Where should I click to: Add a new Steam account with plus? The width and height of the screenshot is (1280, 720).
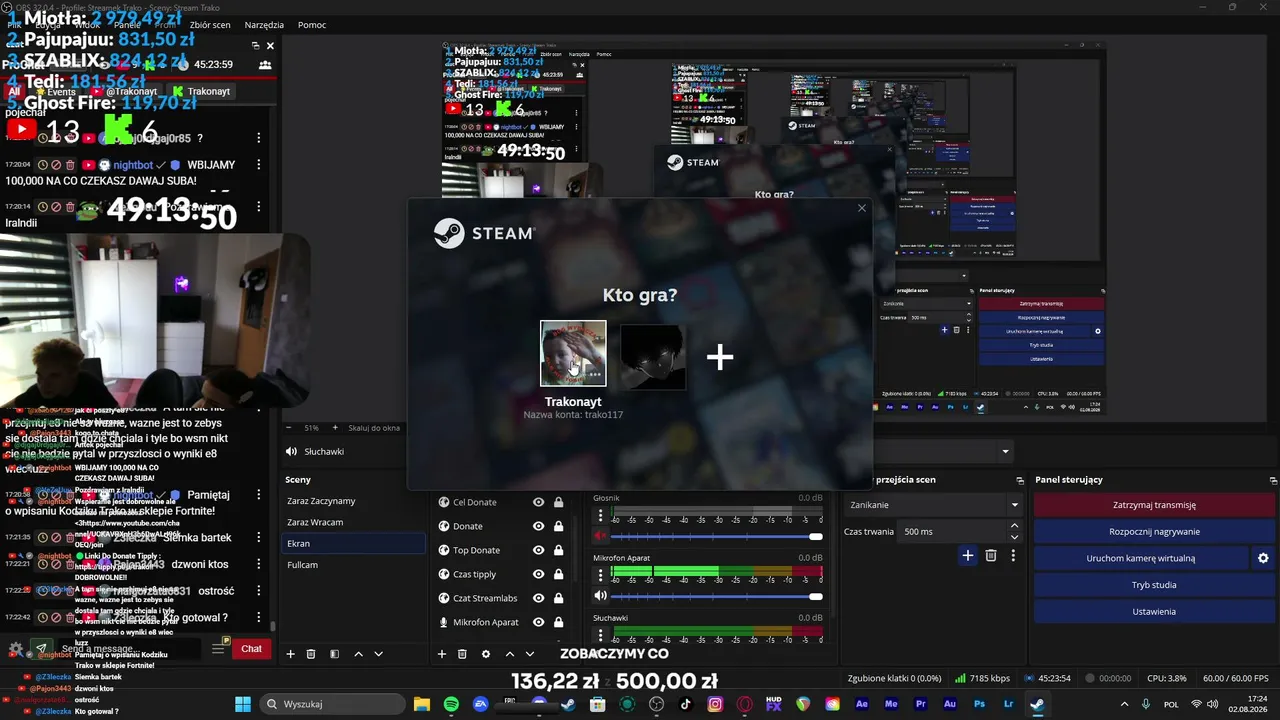(x=720, y=357)
